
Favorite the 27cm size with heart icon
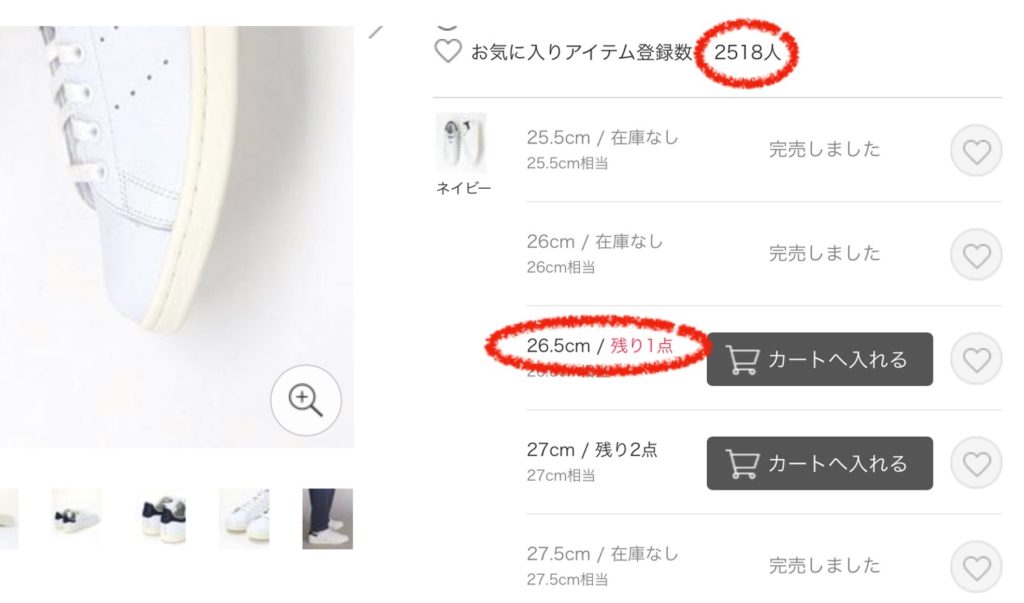coord(976,463)
